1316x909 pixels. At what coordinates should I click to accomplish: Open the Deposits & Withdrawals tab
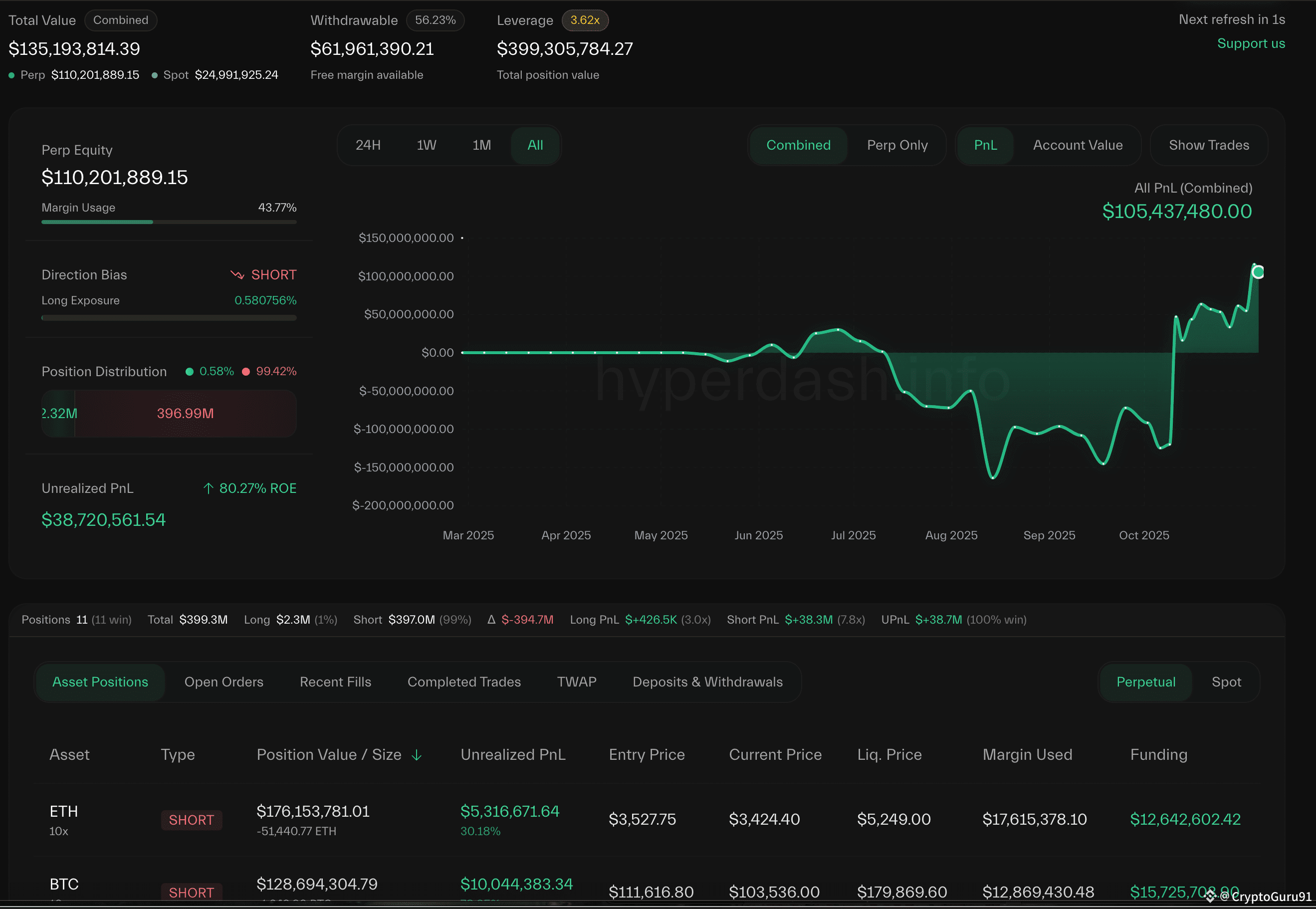[707, 682]
